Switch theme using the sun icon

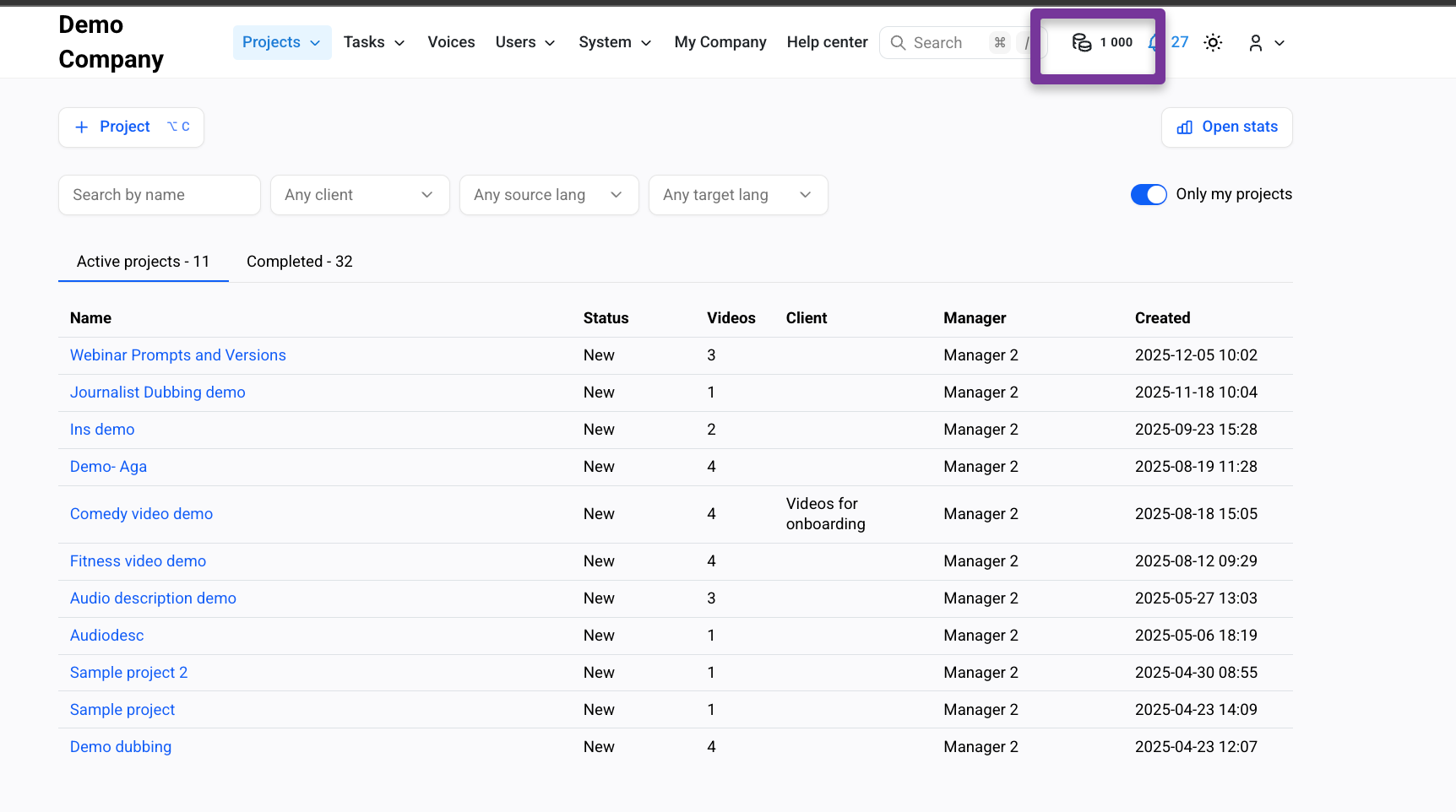coord(1213,42)
